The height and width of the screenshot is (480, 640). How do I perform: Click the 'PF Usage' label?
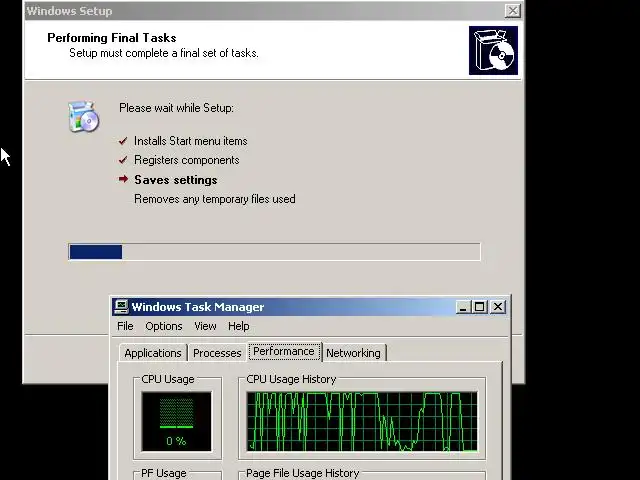[x=164, y=473]
